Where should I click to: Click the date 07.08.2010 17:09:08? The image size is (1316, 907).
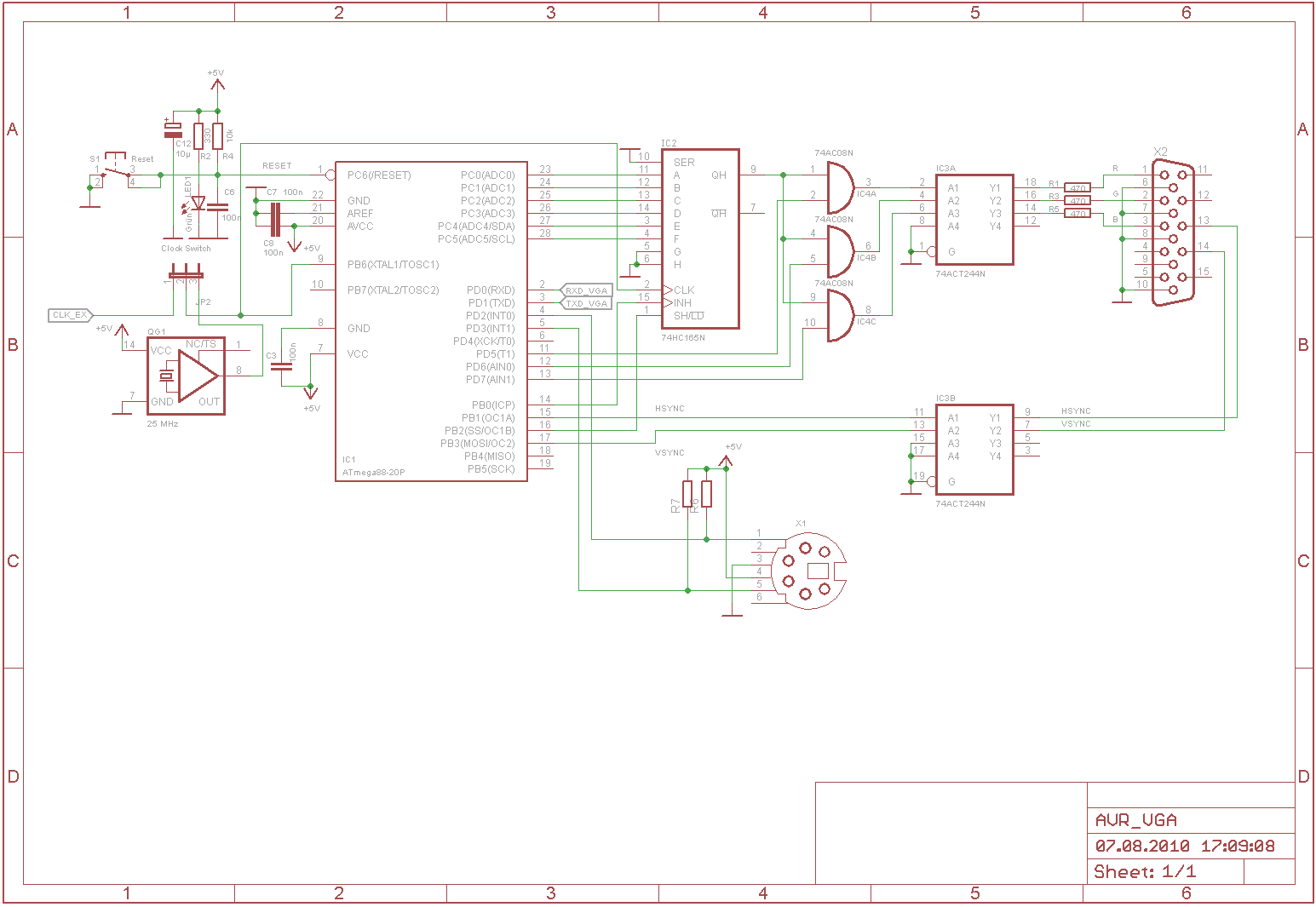click(x=1185, y=846)
